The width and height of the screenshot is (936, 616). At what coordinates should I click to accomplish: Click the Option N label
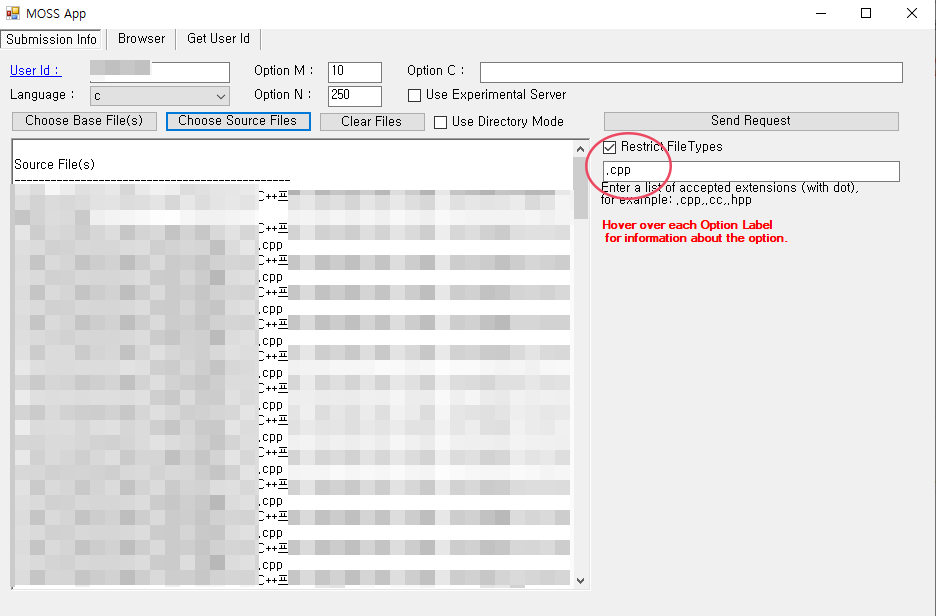click(x=283, y=94)
